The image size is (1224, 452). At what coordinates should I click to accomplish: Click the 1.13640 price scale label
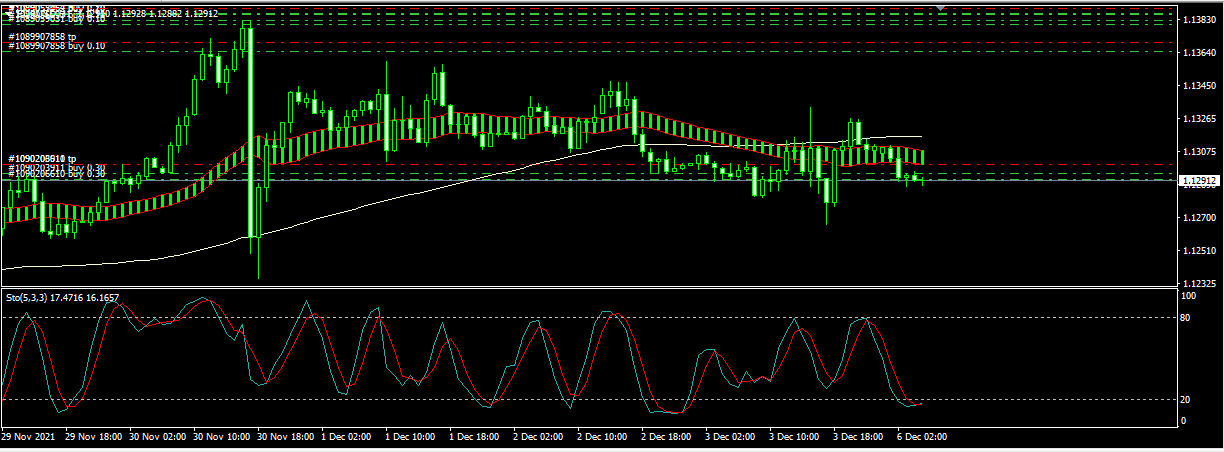pyautogui.click(x=1198, y=53)
